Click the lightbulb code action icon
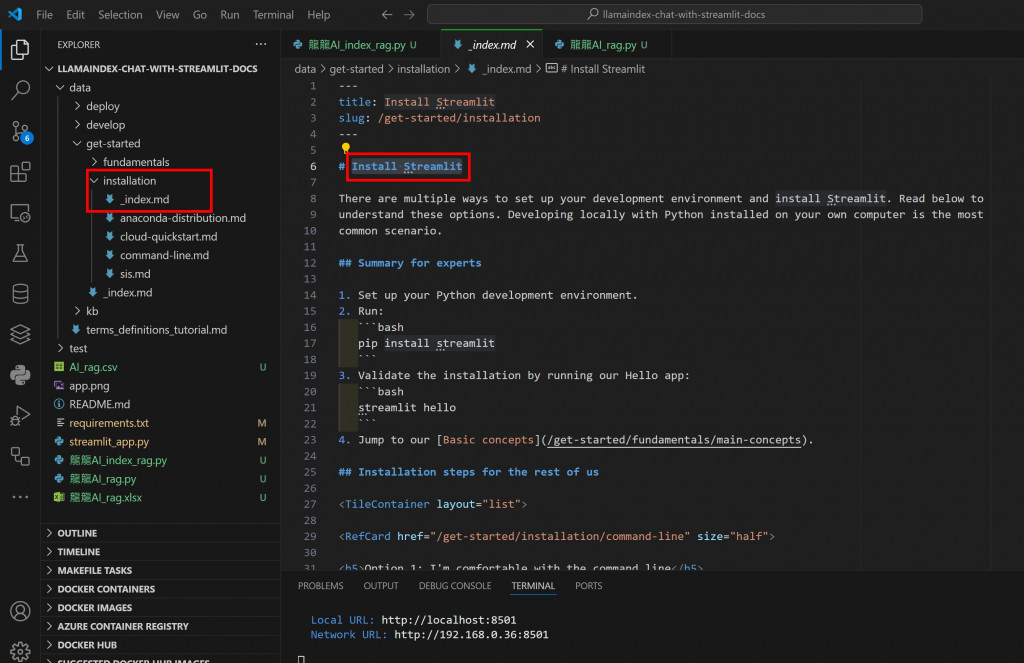Screen dimensions: 1024x663 [345, 148]
